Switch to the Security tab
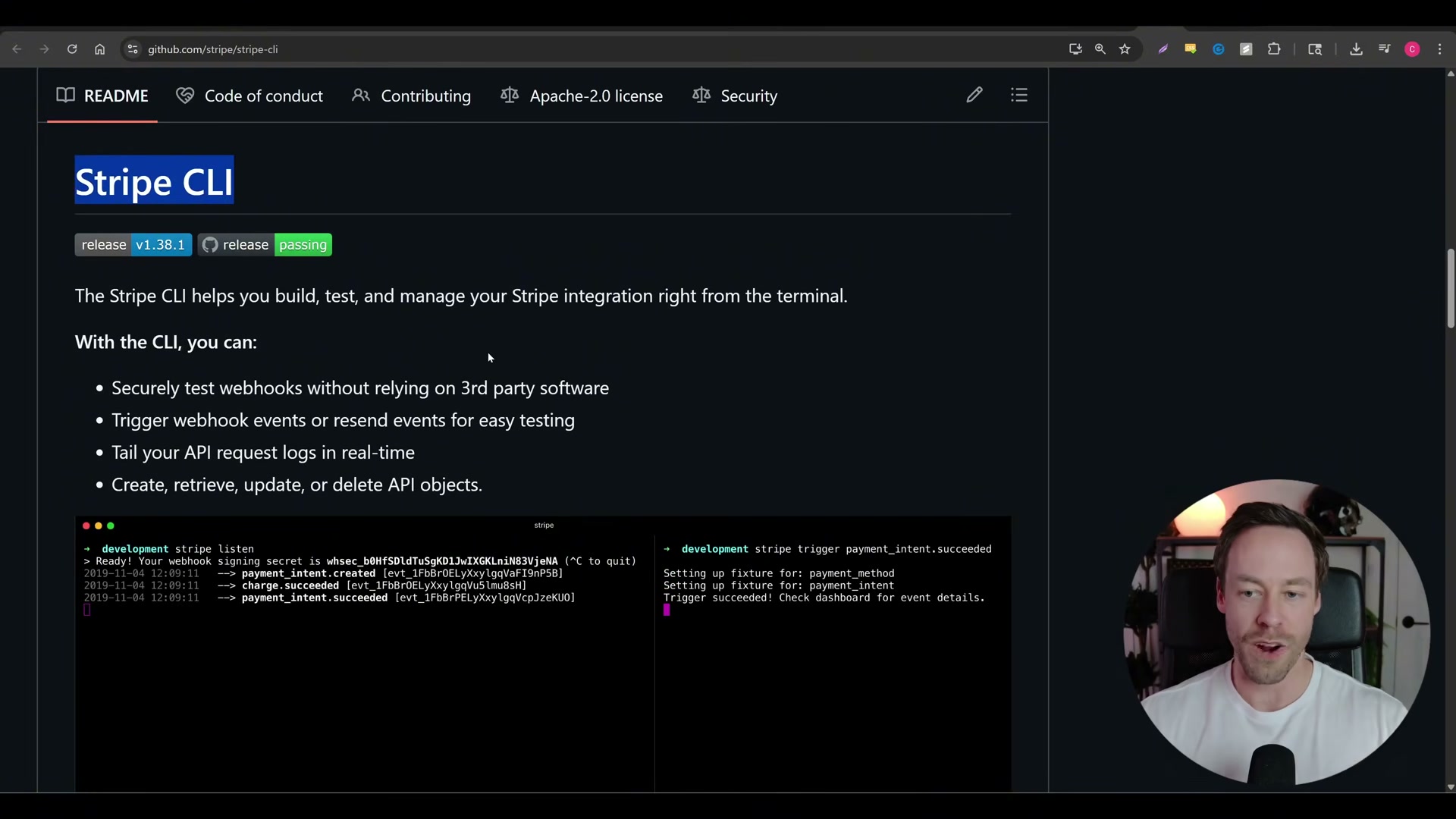Viewport: 1456px width, 819px height. pos(735,96)
